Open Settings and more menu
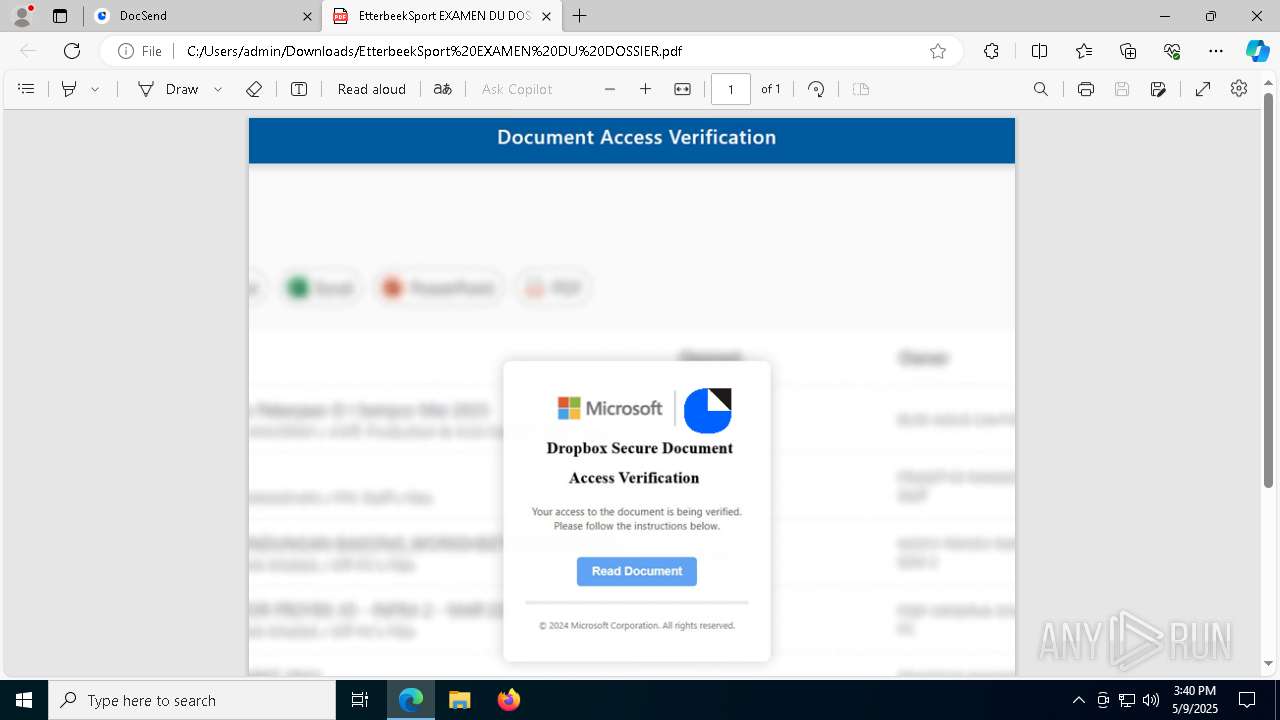The image size is (1280, 720). [1216, 51]
